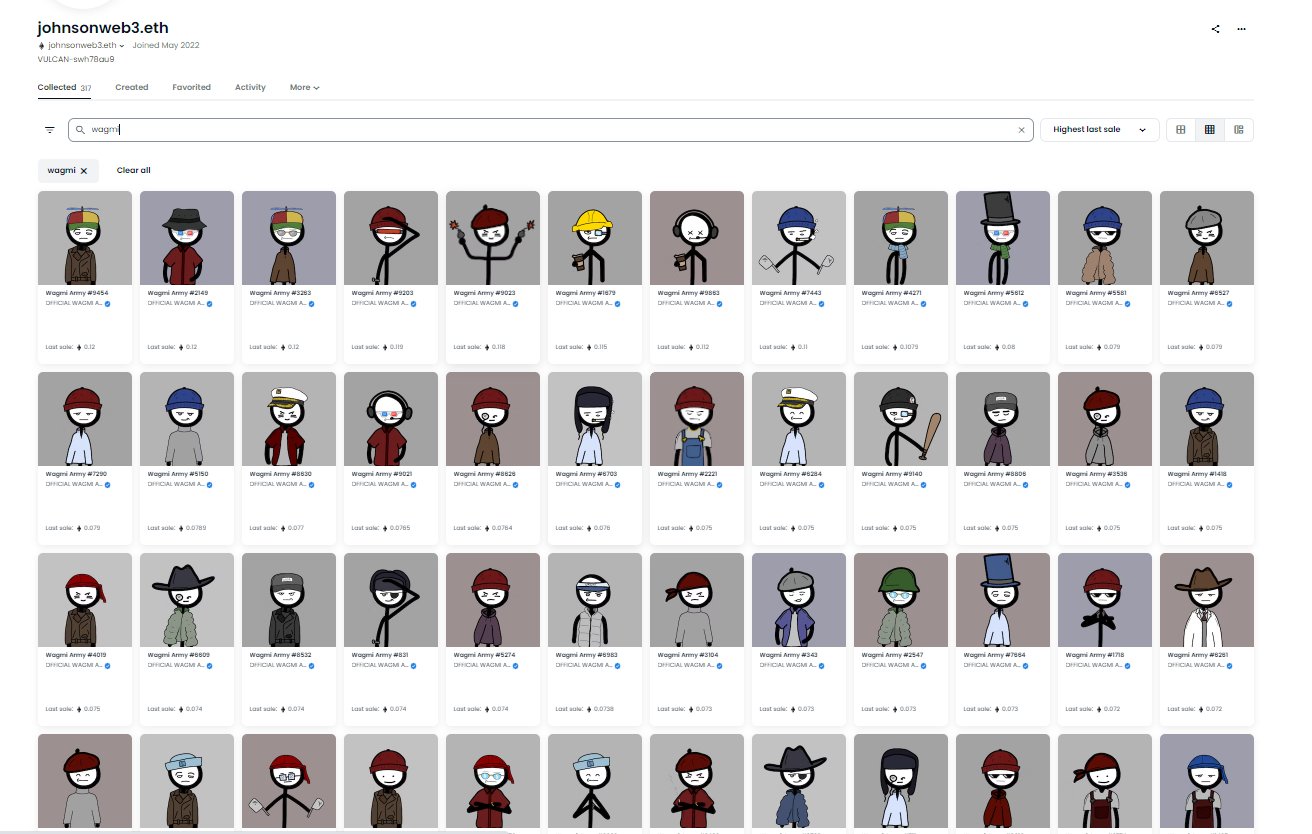Open the Highest last sale sort dropdown
This screenshot has height=834, width=1312.
[x=1100, y=130]
